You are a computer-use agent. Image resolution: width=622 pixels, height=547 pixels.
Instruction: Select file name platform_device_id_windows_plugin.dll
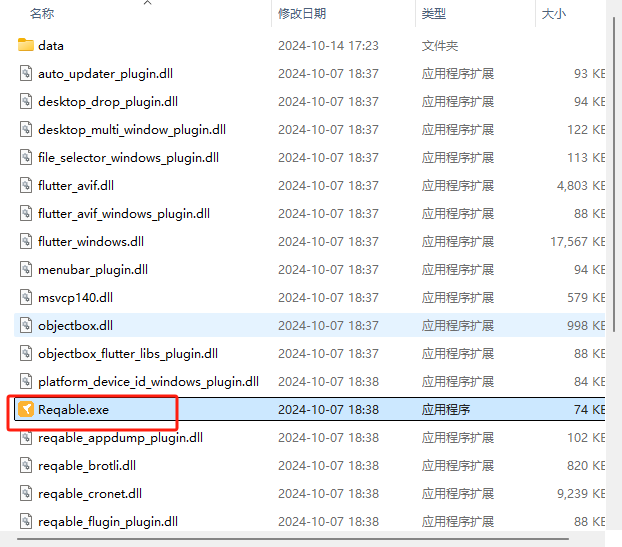[148, 382]
